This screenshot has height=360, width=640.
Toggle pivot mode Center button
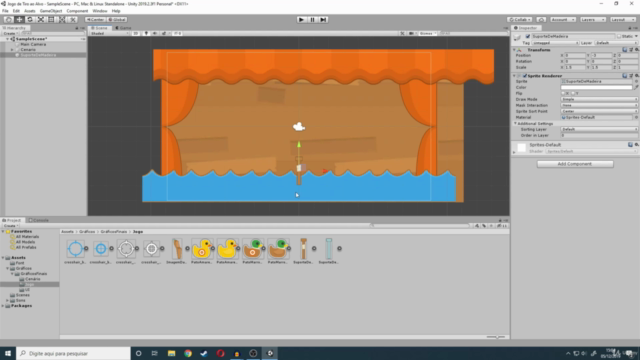coord(95,20)
